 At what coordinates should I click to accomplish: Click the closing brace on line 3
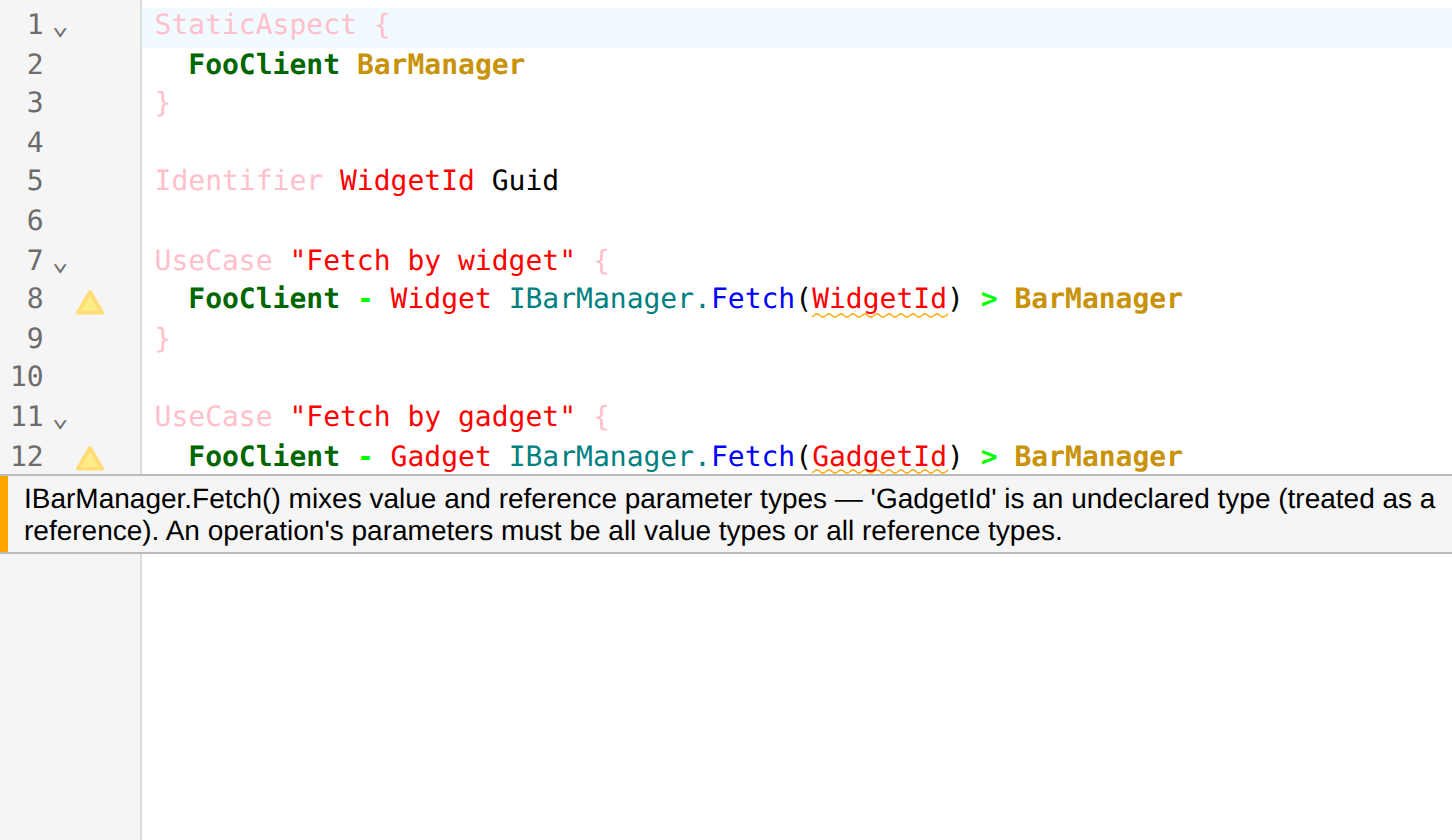coord(163,103)
